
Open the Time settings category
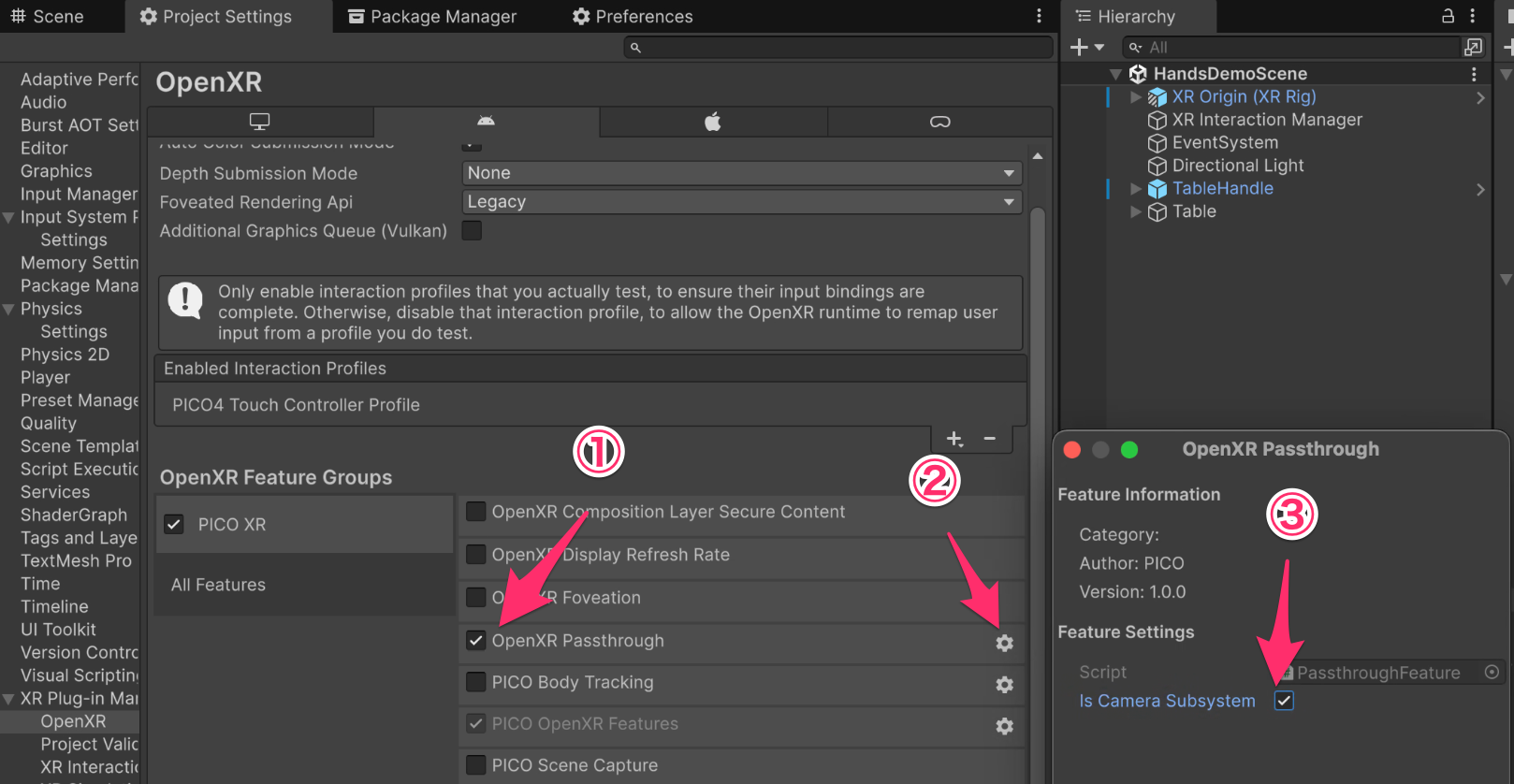pyautogui.click(x=40, y=584)
